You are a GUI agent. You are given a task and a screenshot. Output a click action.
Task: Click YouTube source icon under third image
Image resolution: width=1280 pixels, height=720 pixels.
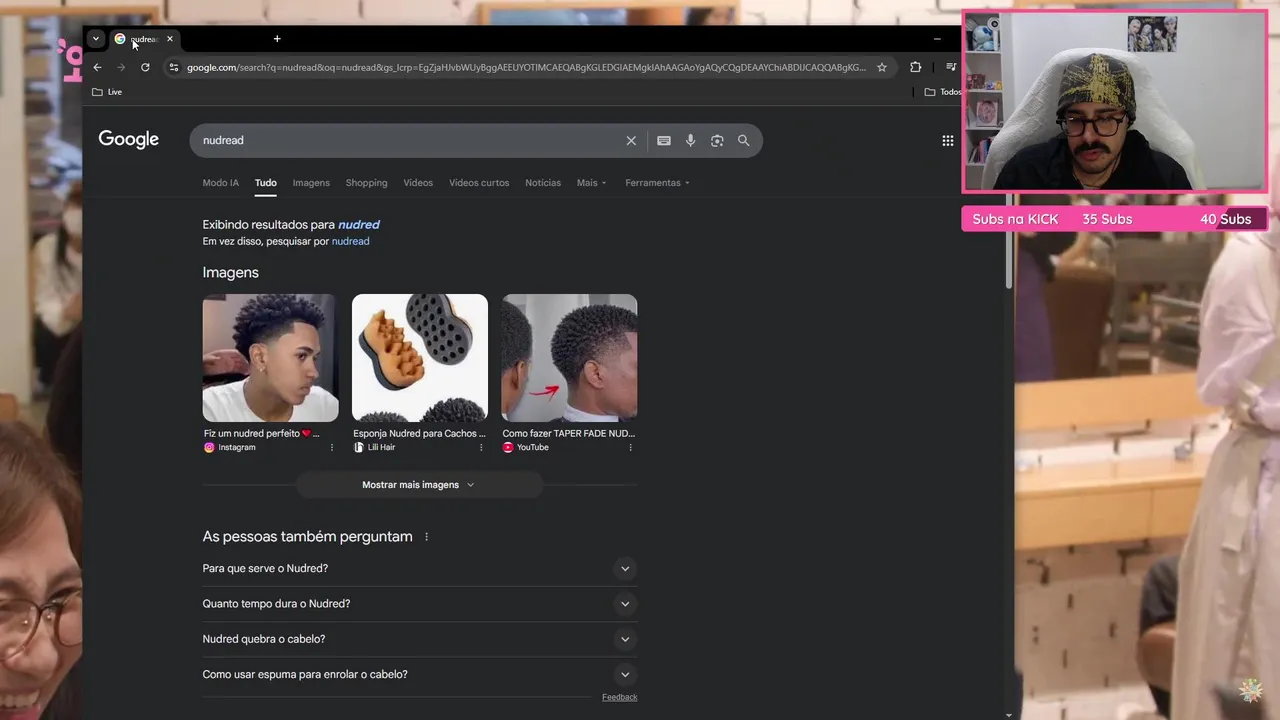pos(508,448)
